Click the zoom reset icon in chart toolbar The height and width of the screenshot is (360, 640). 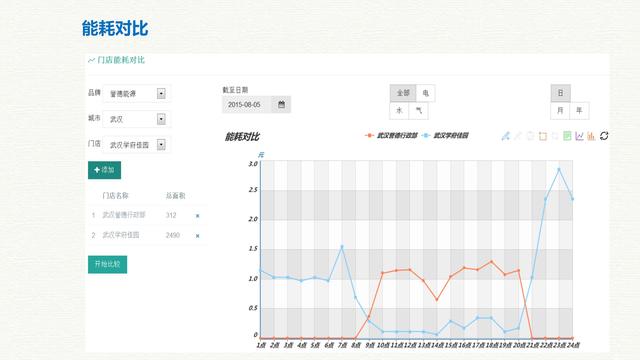point(555,136)
